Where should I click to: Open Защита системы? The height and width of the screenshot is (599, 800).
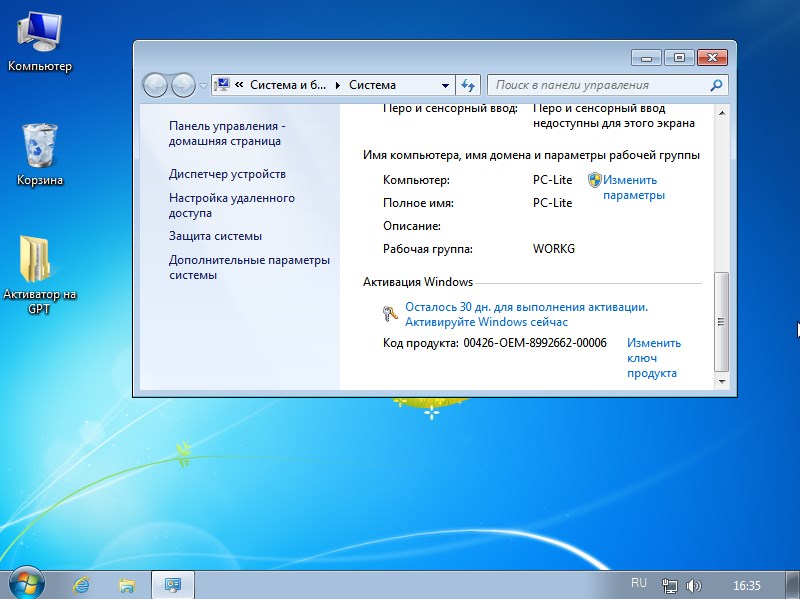215,236
